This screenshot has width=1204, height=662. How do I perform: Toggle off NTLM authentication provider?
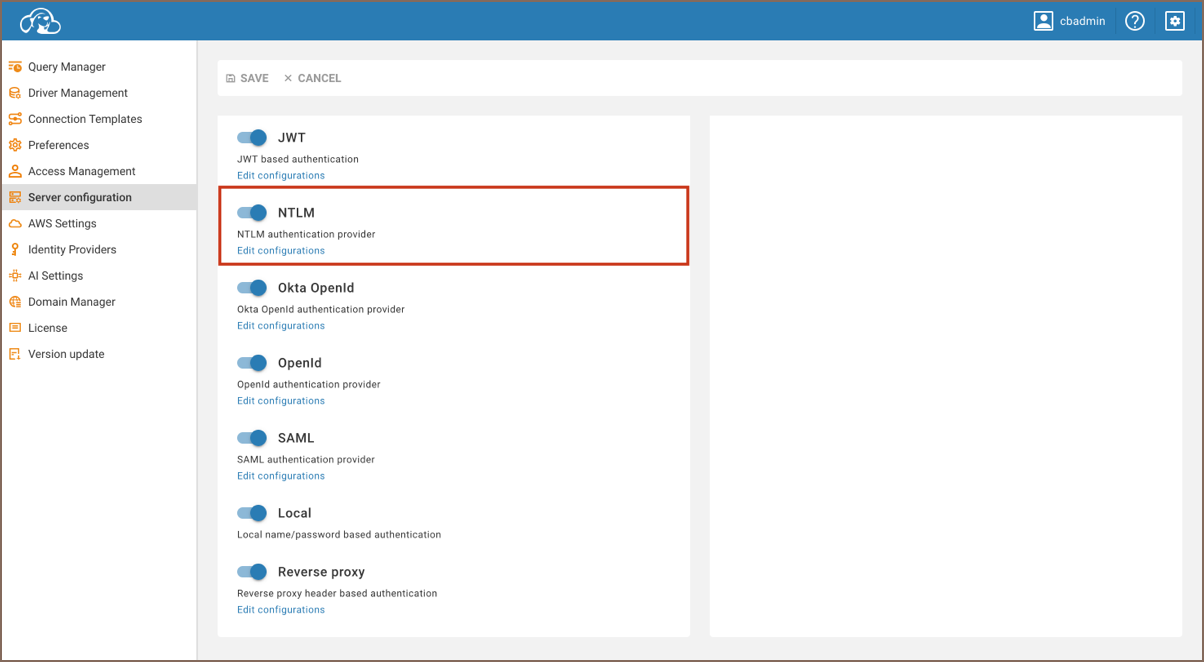click(252, 213)
